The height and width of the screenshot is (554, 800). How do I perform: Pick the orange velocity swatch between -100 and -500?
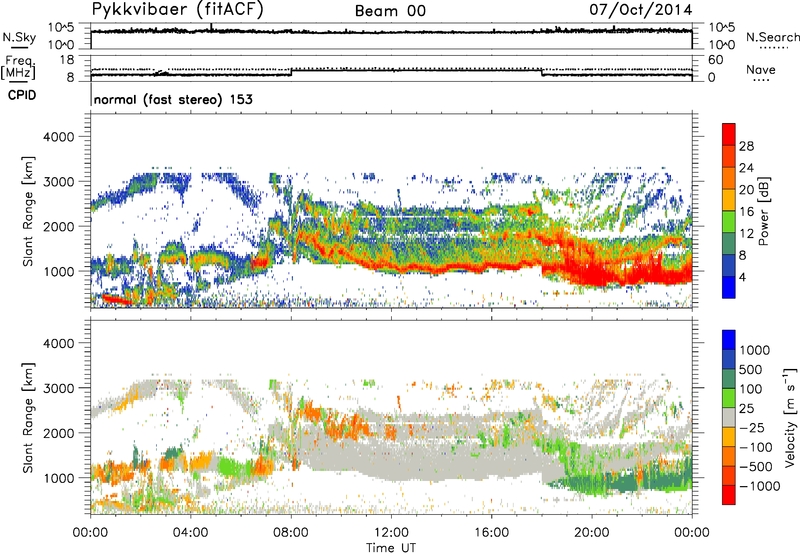coord(729,456)
